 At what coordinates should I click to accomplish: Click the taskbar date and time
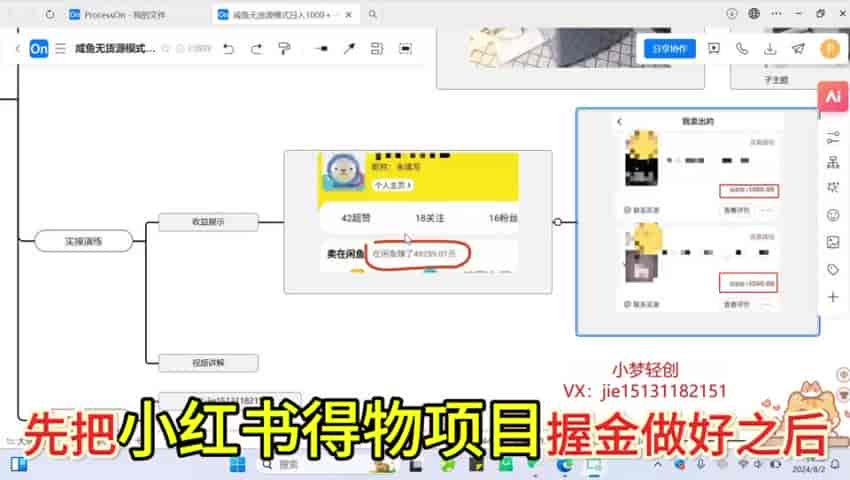click(809, 465)
